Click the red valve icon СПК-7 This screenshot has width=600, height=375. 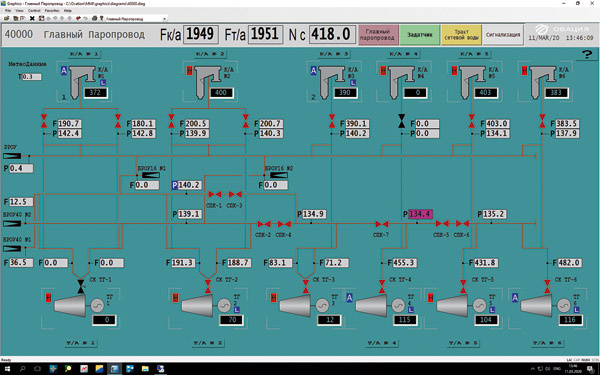(382, 224)
